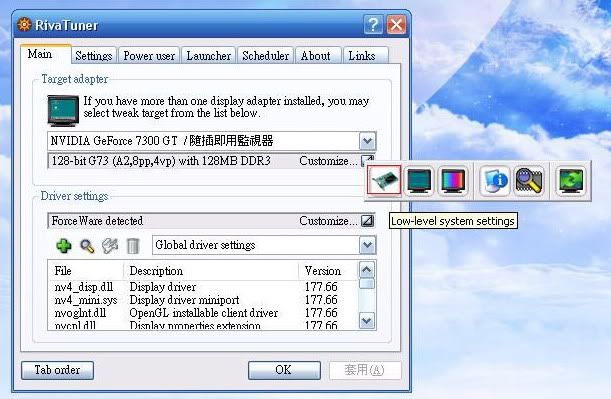Click the green plus add profile icon
The height and width of the screenshot is (399, 611).
pyautogui.click(x=64, y=245)
